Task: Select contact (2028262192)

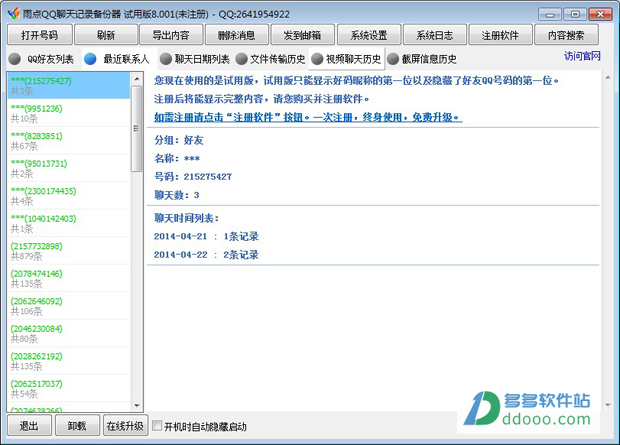Action: (x=69, y=361)
